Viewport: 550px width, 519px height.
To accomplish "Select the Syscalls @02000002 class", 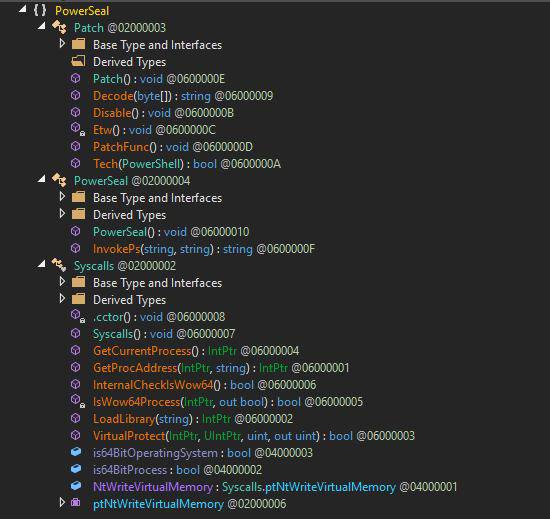I will (125, 266).
